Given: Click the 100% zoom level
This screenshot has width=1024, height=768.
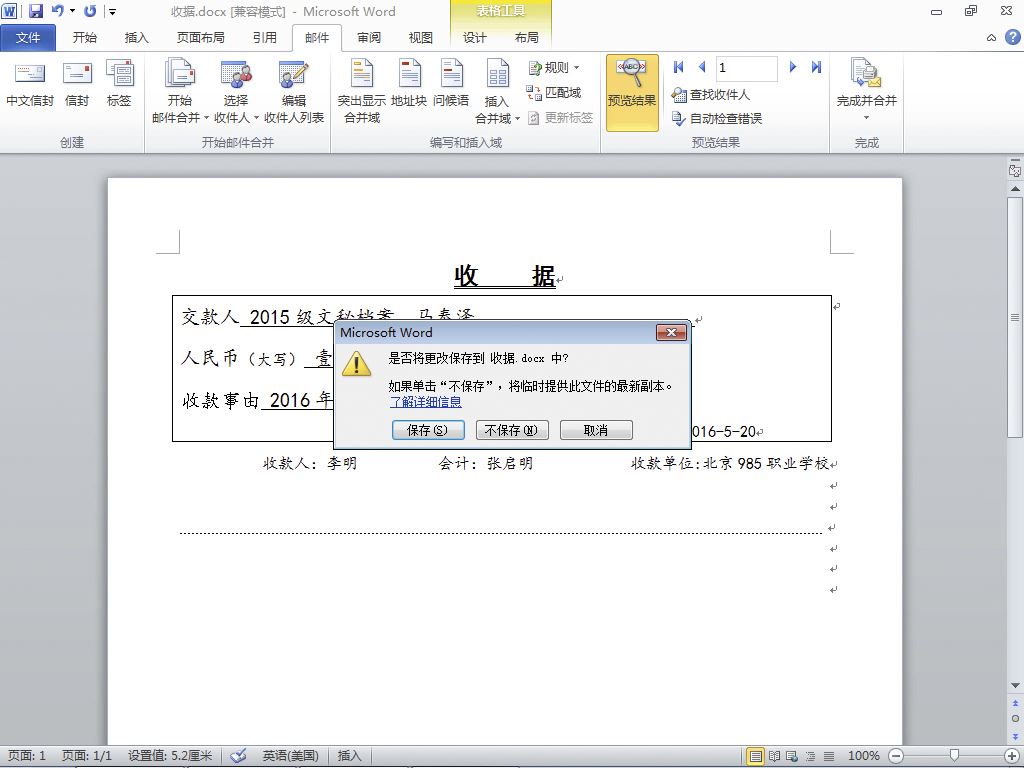Looking at the screenshot, I should (863, 756).
